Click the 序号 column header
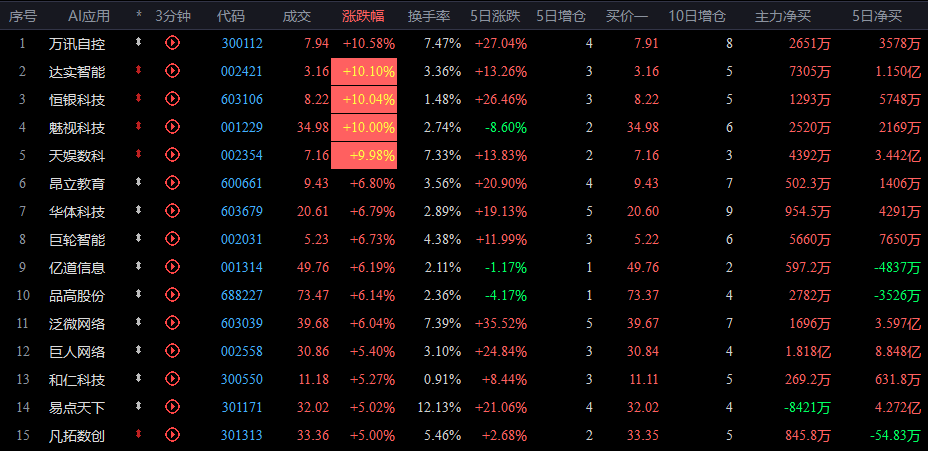 point(22,16)
